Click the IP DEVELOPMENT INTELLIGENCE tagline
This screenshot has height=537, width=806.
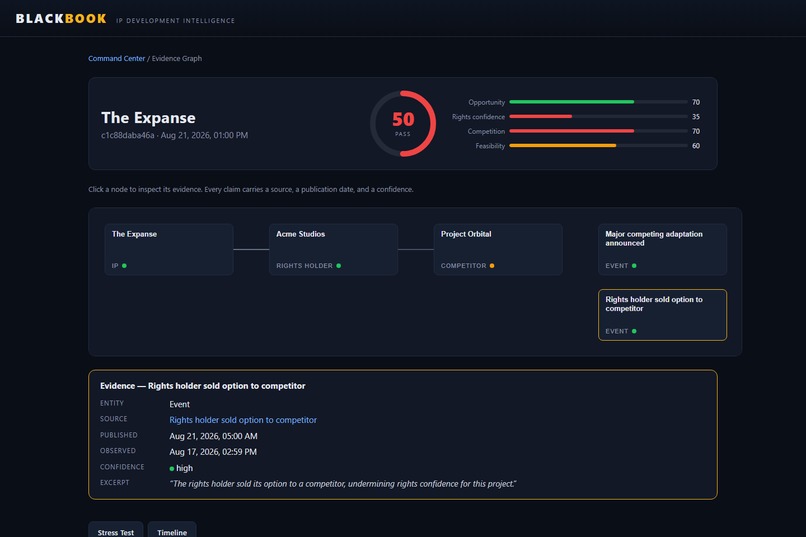point(175,21)
